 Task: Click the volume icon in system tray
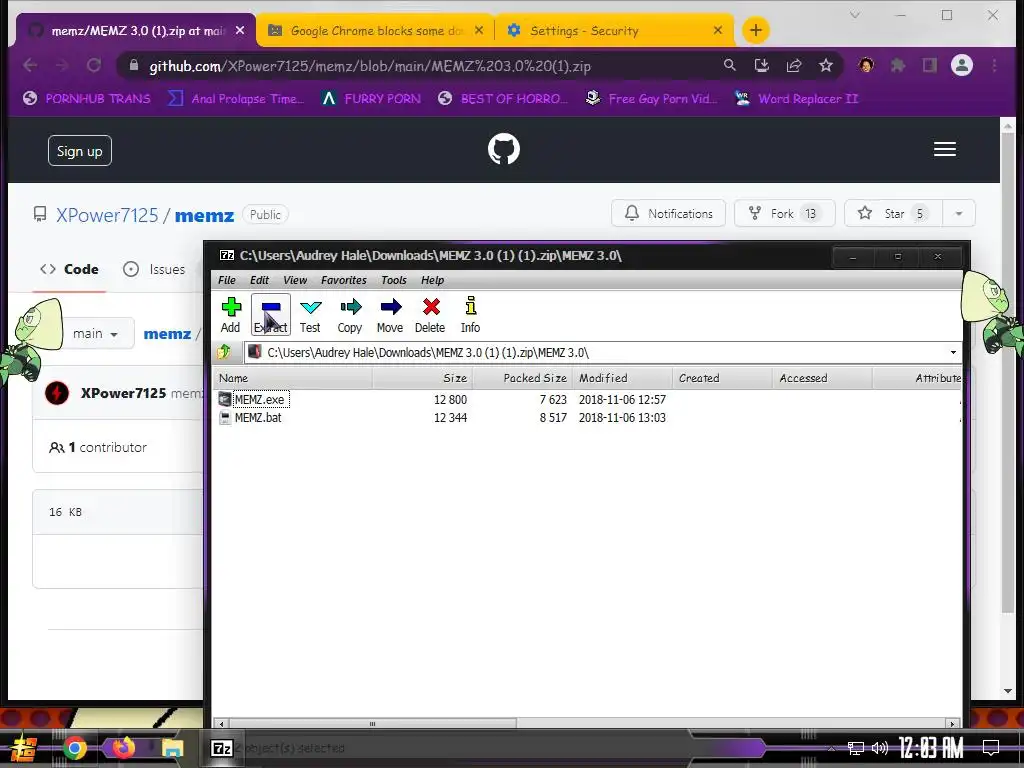(x=880, y=748)
